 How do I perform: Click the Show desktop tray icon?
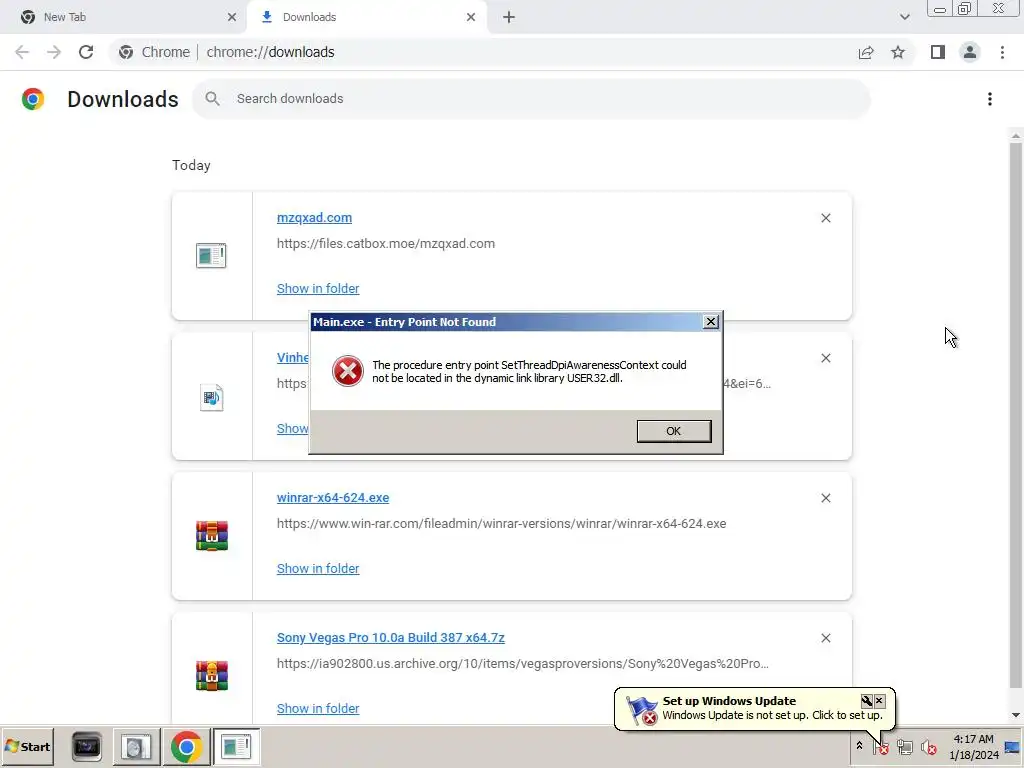tap(1013, 747)
